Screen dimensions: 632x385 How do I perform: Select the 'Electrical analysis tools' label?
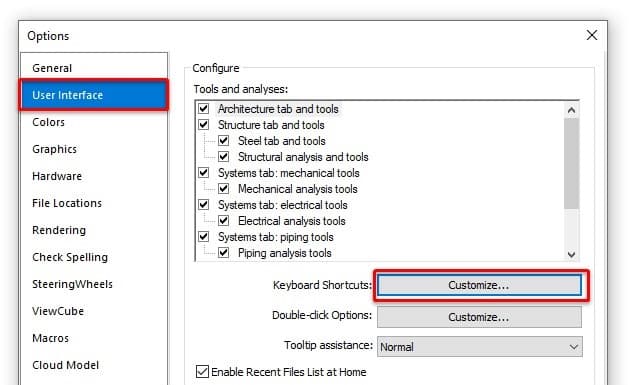292,221
